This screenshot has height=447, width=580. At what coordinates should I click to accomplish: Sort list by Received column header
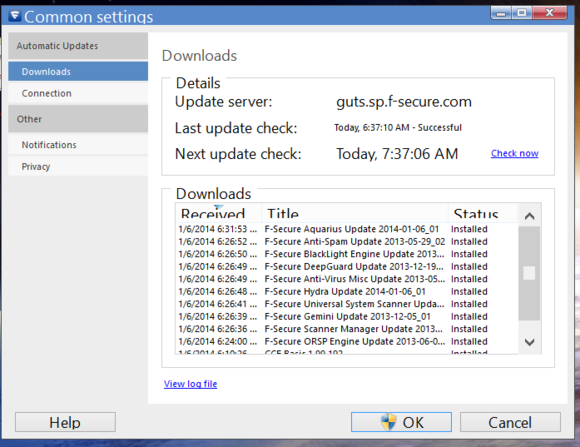219,213
